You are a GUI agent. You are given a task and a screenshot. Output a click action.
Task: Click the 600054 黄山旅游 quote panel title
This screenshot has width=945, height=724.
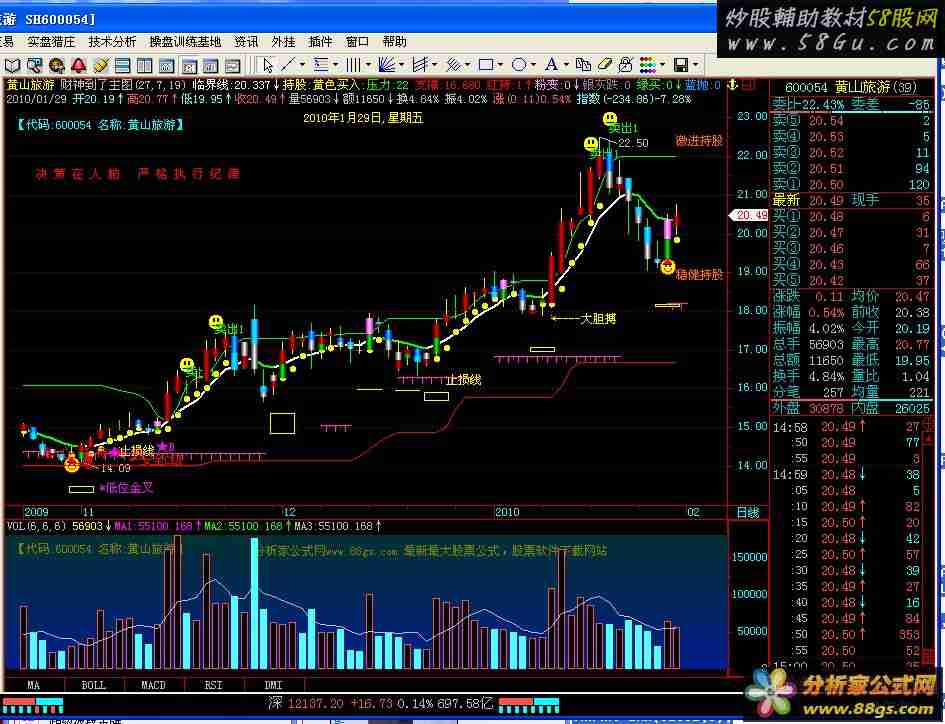[x=850, y=87]
